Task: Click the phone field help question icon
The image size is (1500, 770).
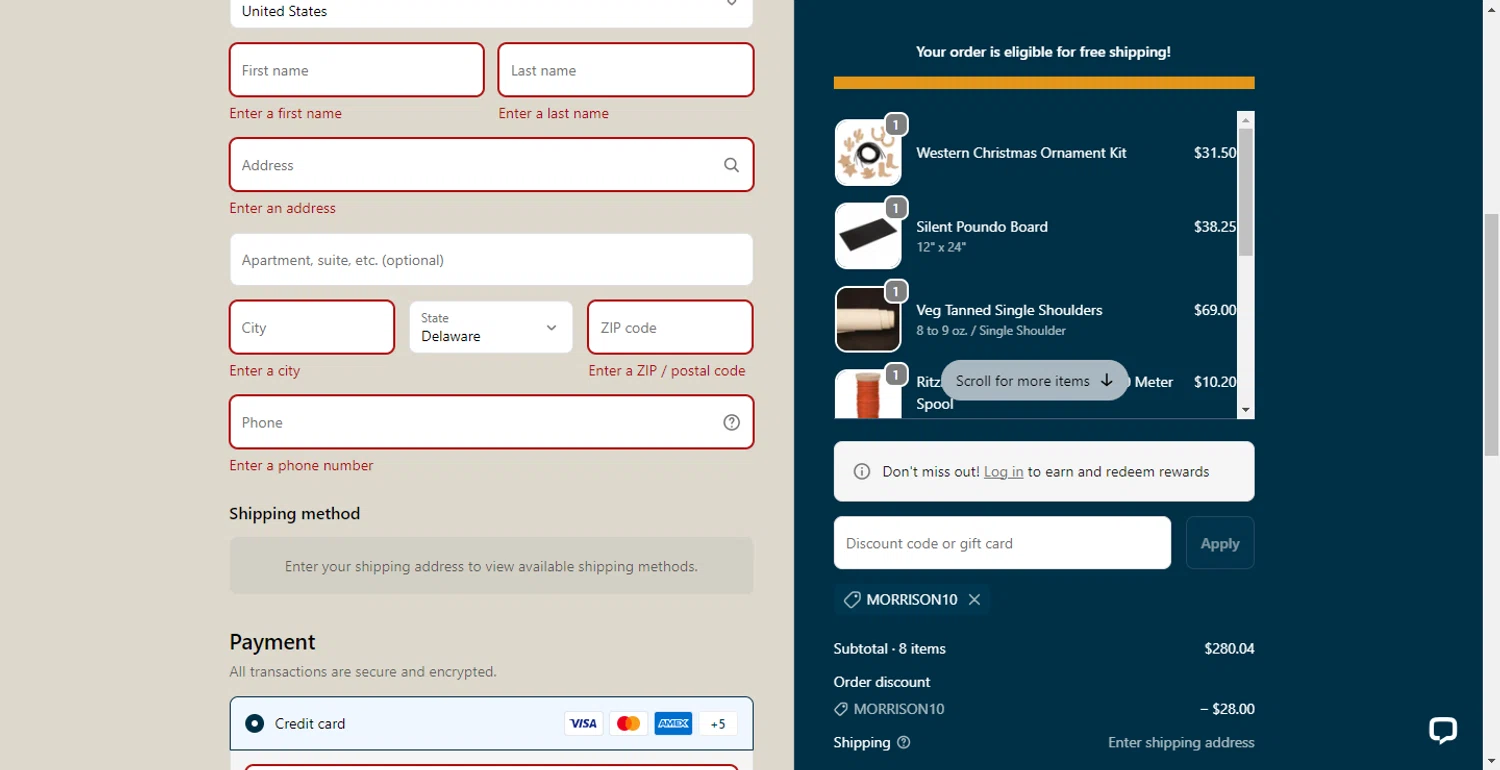Action: (731, 422)
